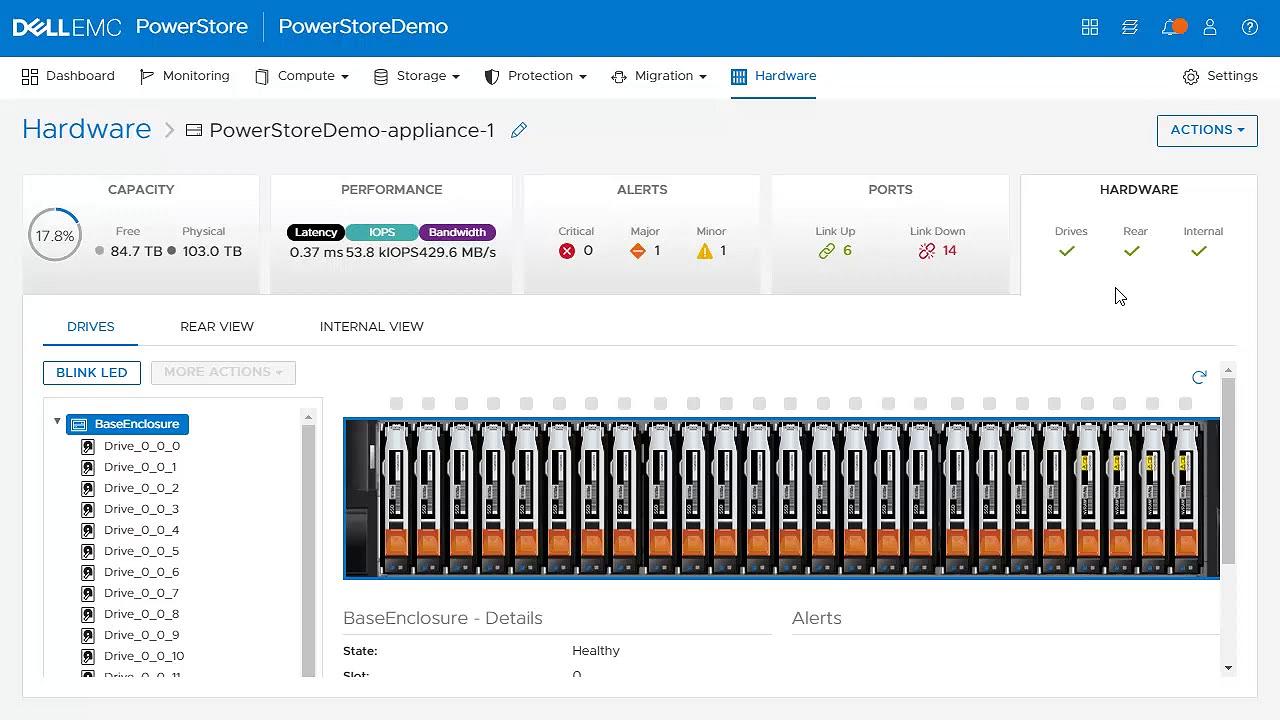Open the jobs list icon in header
This screenshot has width=1280, height=720.
(x=1130, y=27)
